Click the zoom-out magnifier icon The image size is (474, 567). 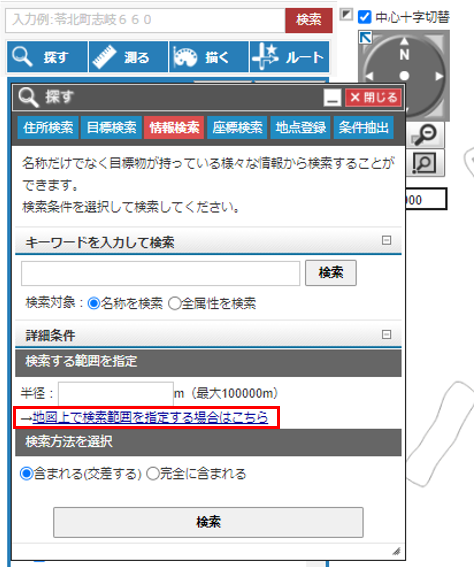point(426,134)
